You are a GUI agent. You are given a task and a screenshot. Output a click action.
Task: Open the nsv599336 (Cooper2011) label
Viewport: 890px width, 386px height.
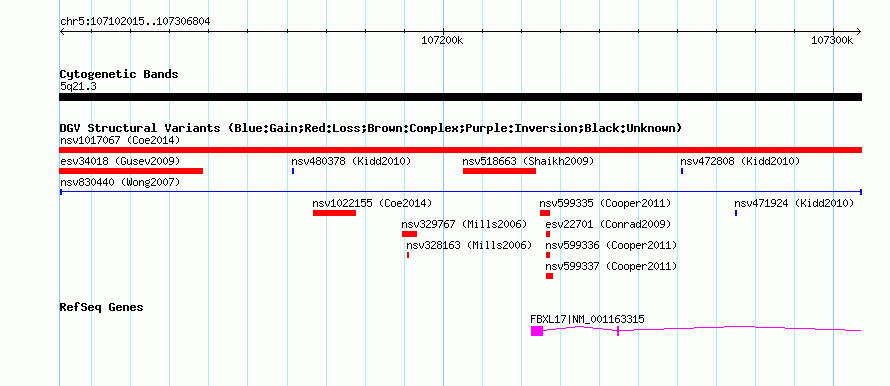tap(611, 245)
